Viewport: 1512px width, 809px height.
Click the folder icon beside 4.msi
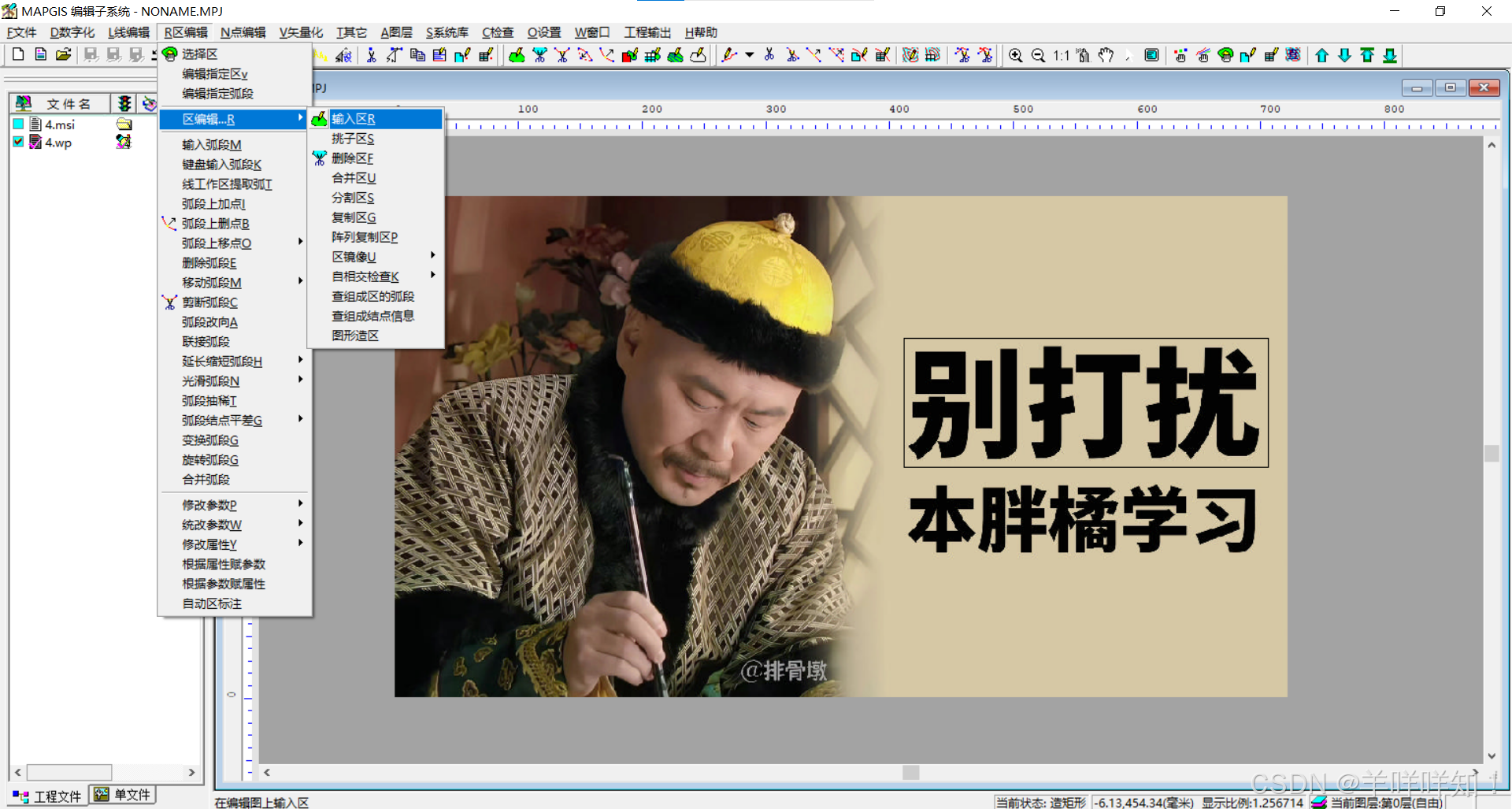[x=124, y=124]
